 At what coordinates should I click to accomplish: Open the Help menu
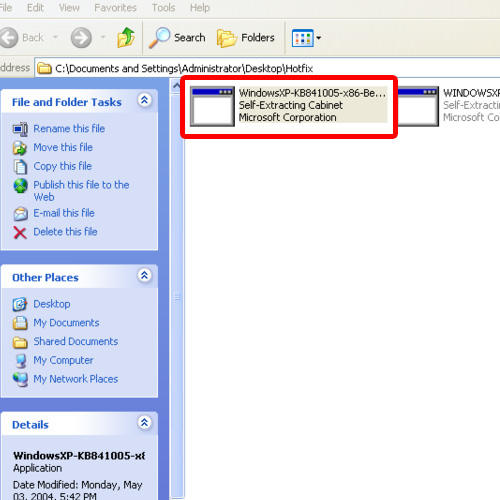tap(200, 7)
